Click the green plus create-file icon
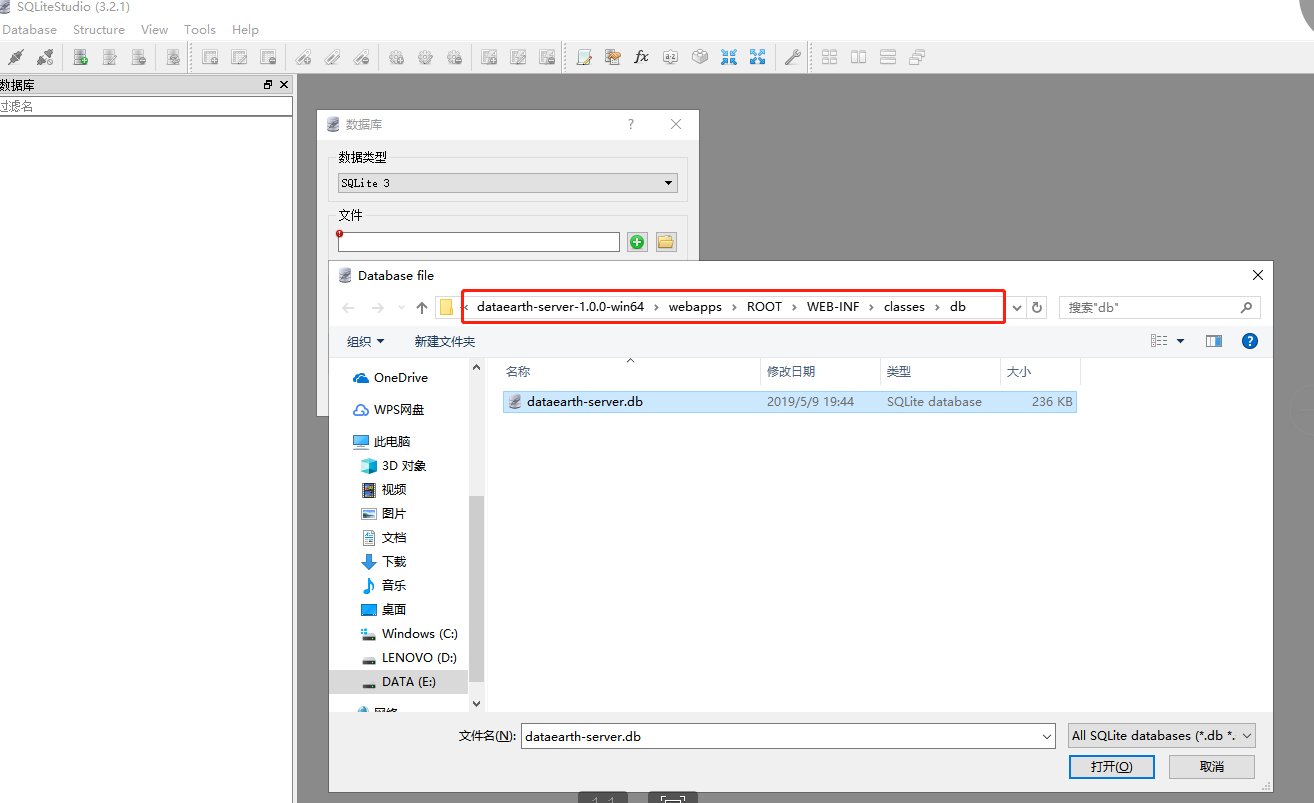 637,242
